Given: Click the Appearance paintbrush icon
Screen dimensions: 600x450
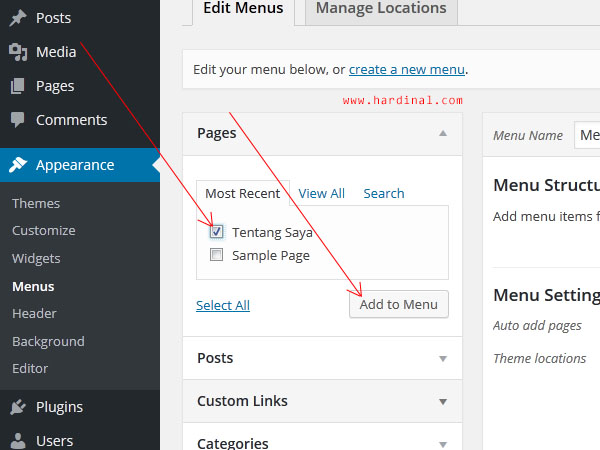Looking at the screenshot, I should tap(18, 165).
